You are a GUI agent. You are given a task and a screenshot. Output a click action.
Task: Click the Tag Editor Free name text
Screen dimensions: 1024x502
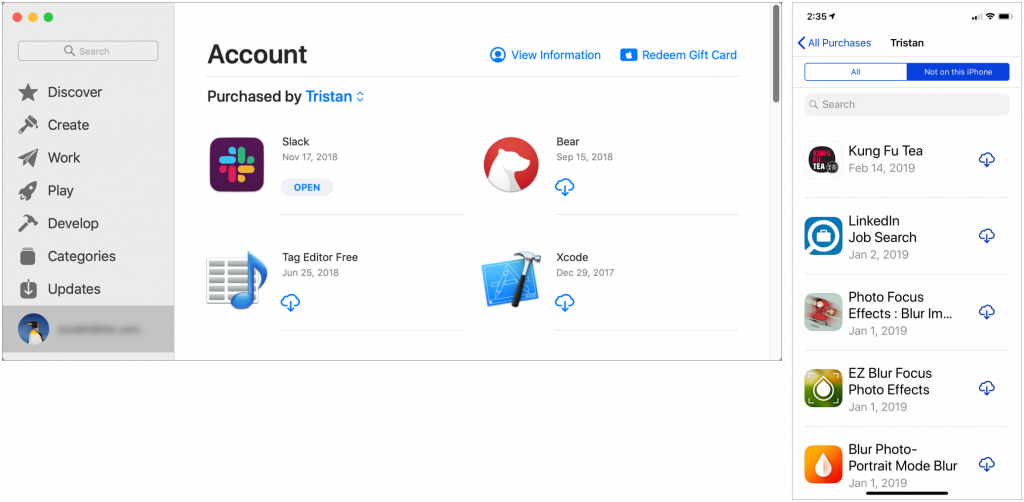(320, 257)
